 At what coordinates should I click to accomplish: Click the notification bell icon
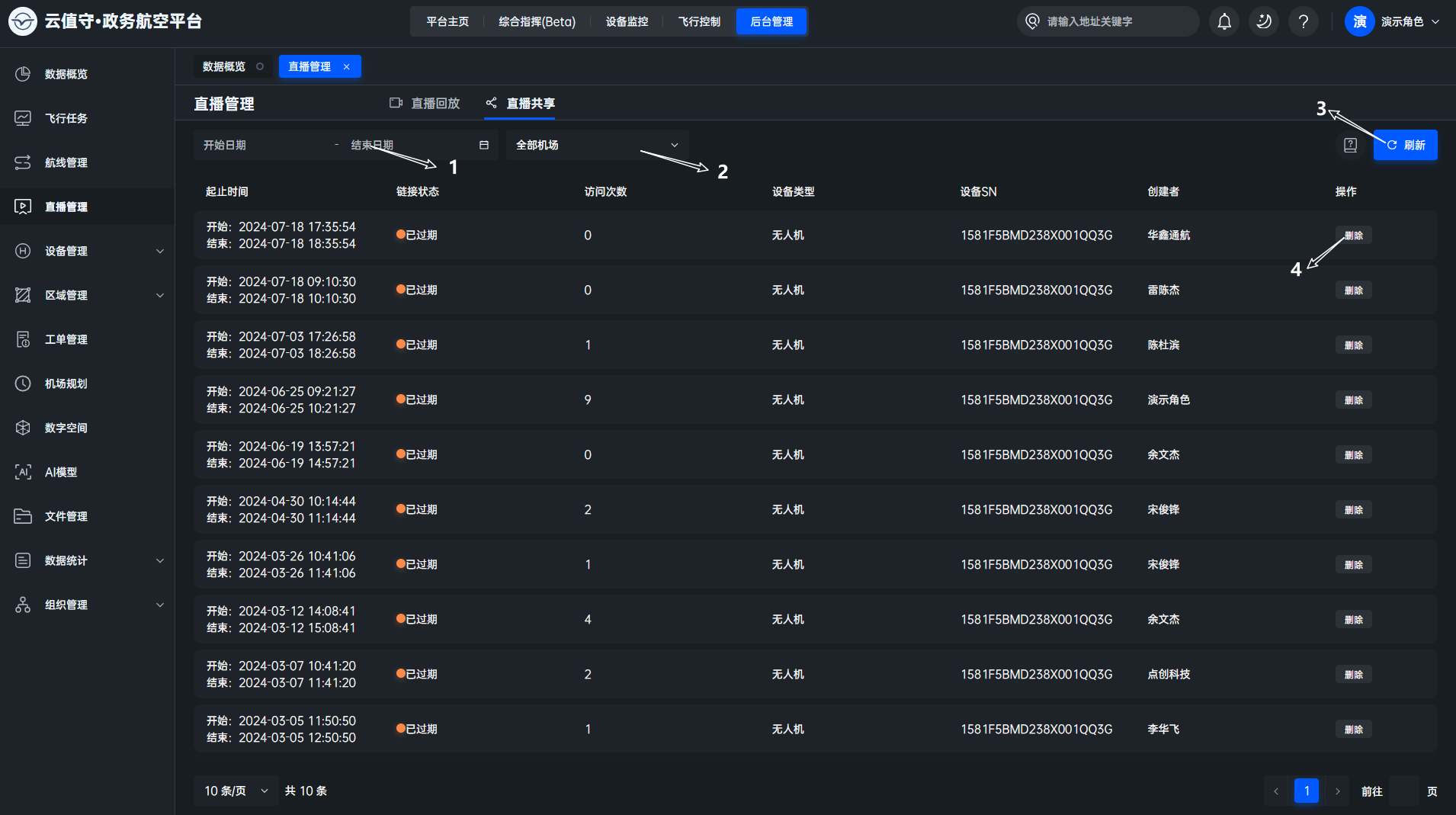coord(1224,21)
